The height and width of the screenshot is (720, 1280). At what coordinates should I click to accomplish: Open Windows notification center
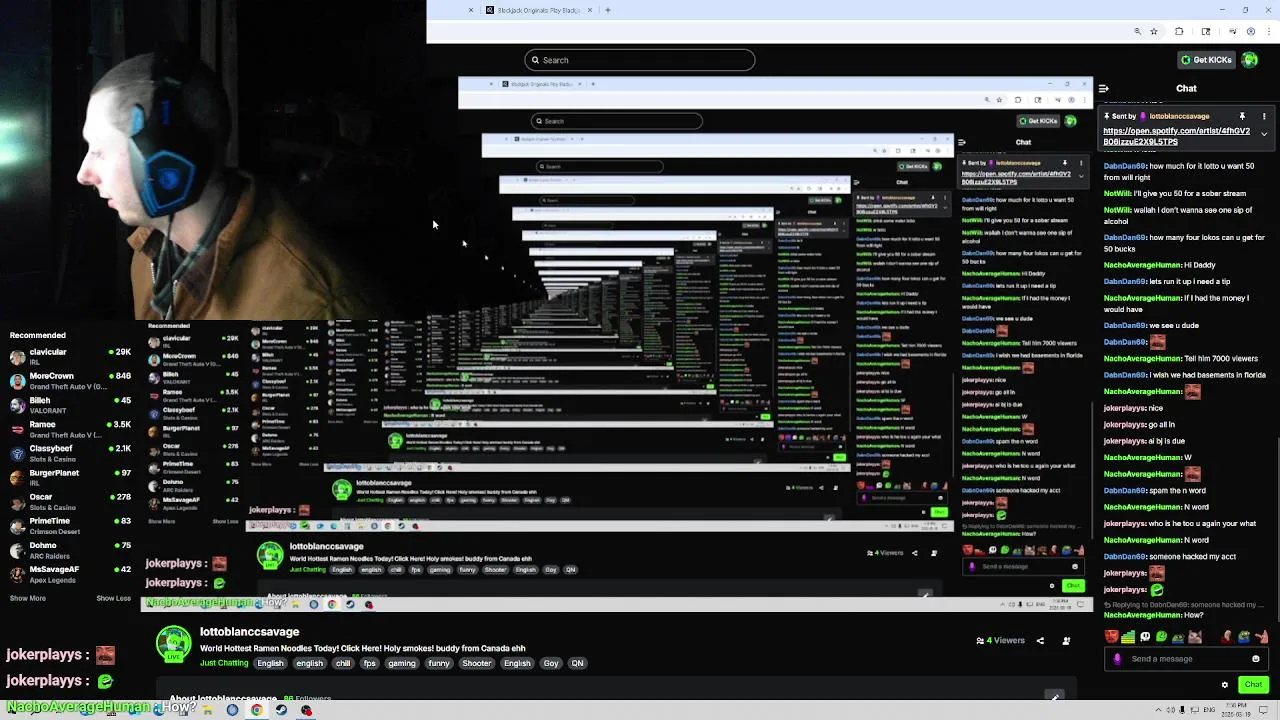coord(1264,711)
